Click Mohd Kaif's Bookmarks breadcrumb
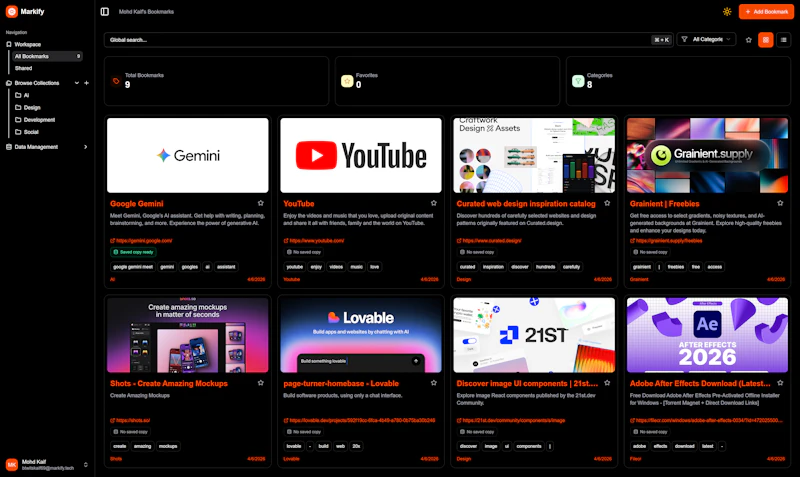The height and width of the screenshot is (477, 800). [146, 11]
